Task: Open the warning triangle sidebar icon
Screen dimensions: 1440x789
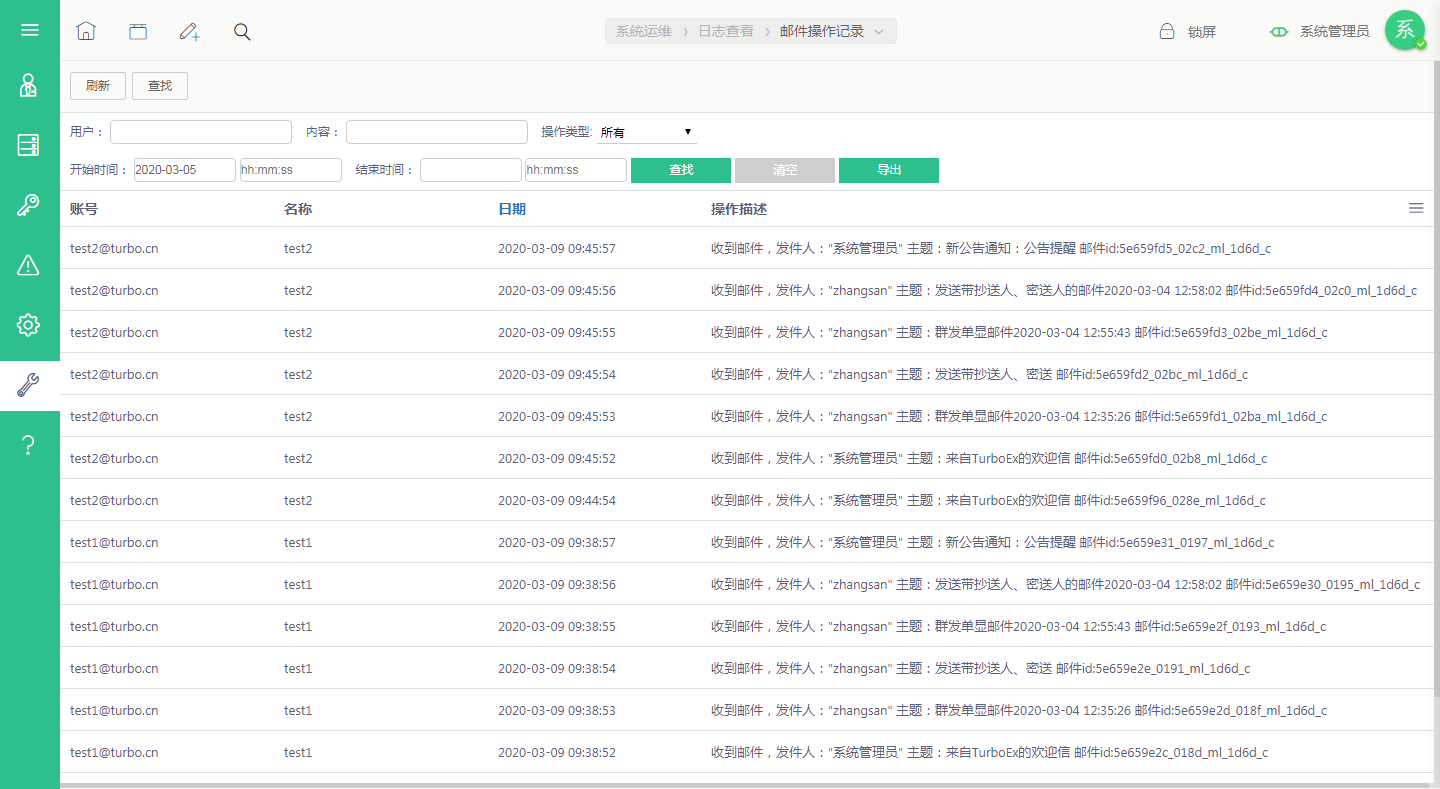Action: (29, 265)
